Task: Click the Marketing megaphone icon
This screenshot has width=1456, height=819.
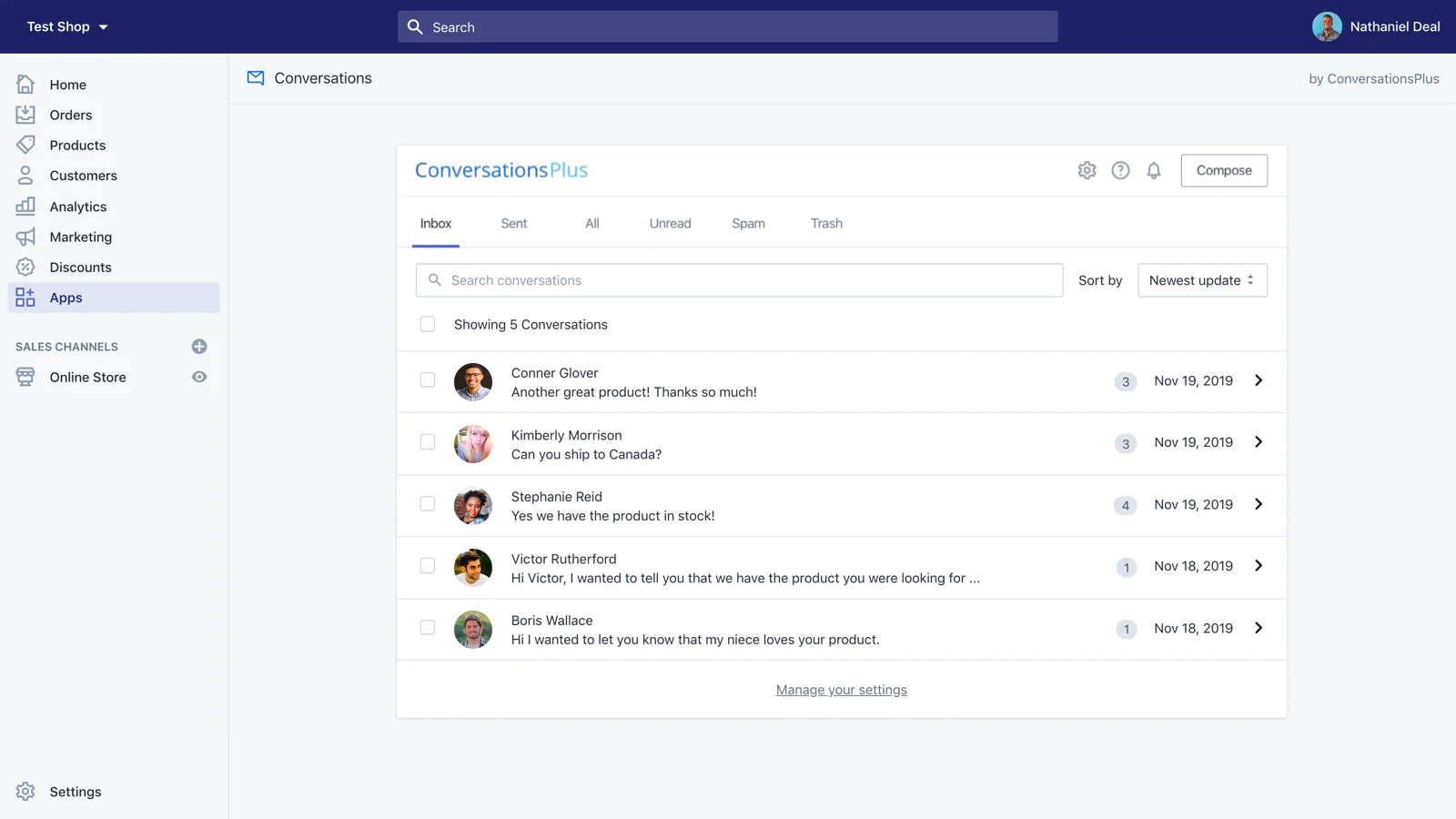Action: 25,237
